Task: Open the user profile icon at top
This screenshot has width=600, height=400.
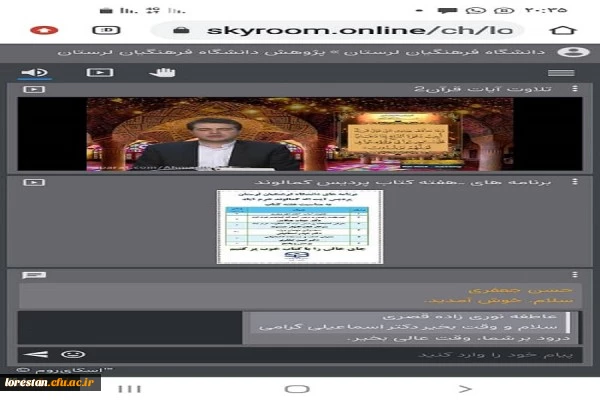Action: point(571,51)
